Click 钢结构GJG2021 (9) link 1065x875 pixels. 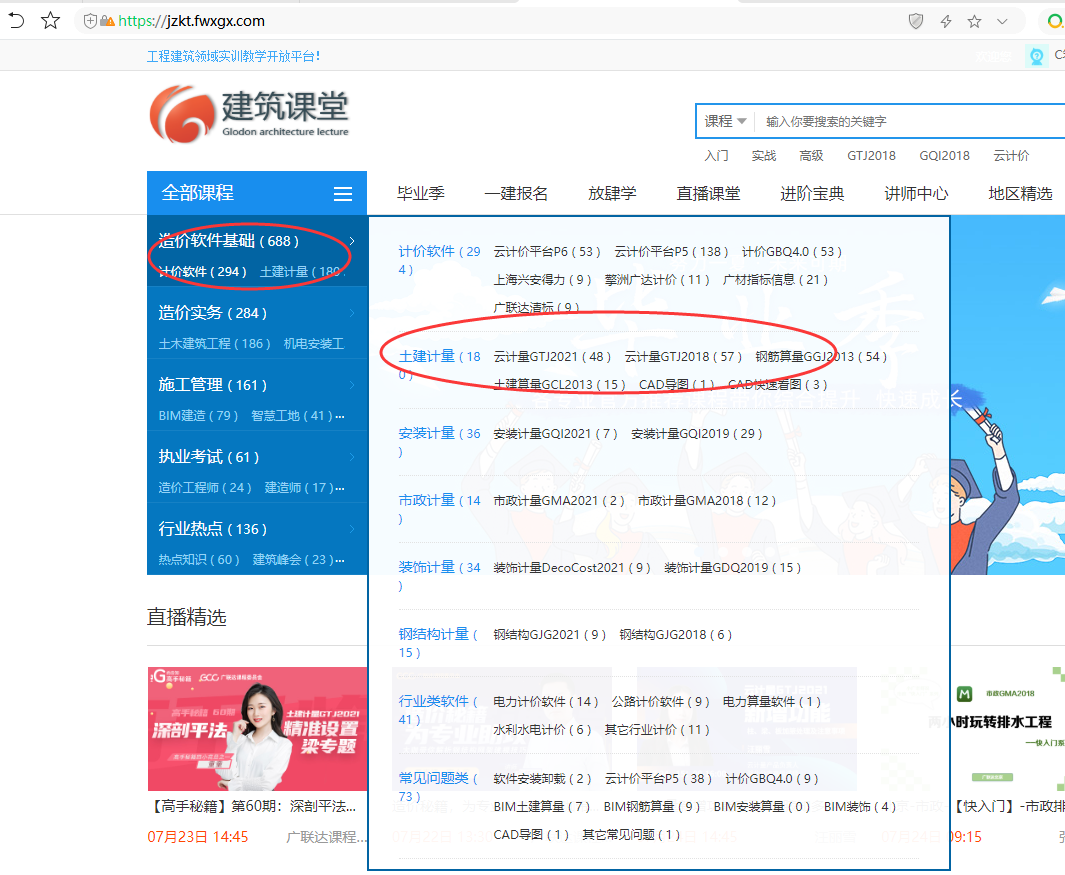[549, 635]
